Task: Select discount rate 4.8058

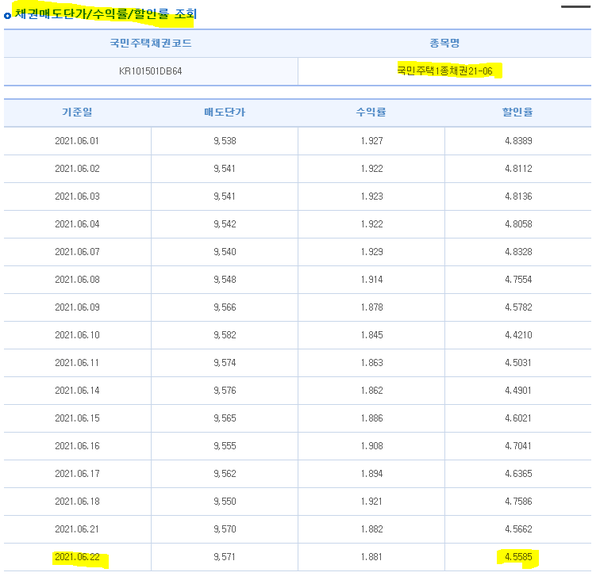Action: coord(518,224)
